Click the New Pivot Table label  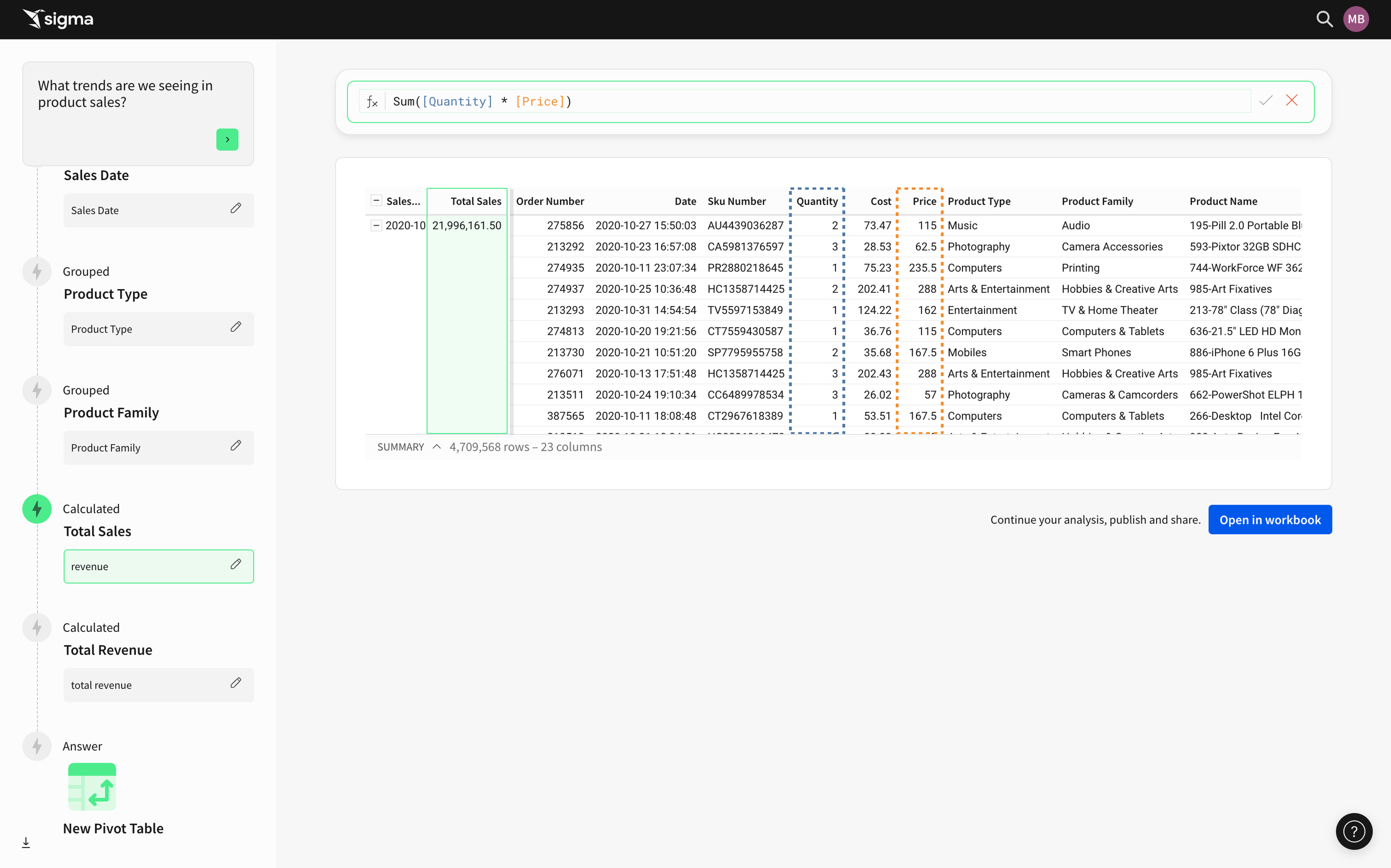[x=113, y=829]
